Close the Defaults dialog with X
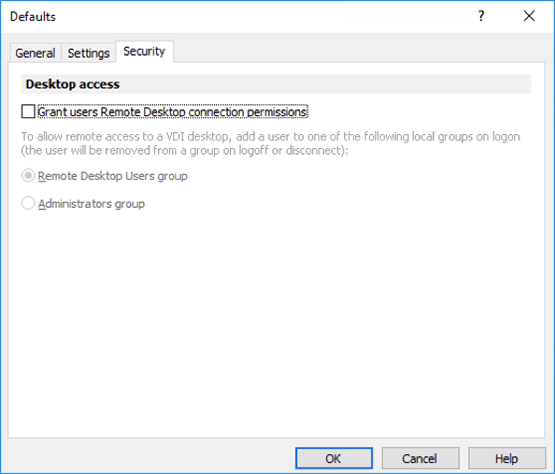The height and width of the screenshot is (474, 555). click(x=529, y=16)
